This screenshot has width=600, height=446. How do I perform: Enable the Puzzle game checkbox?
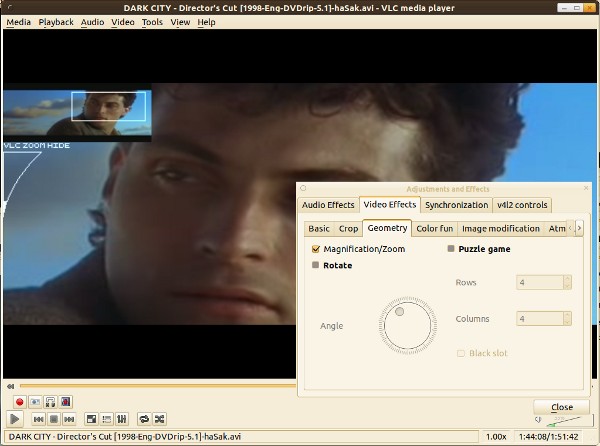coord(451,249)
